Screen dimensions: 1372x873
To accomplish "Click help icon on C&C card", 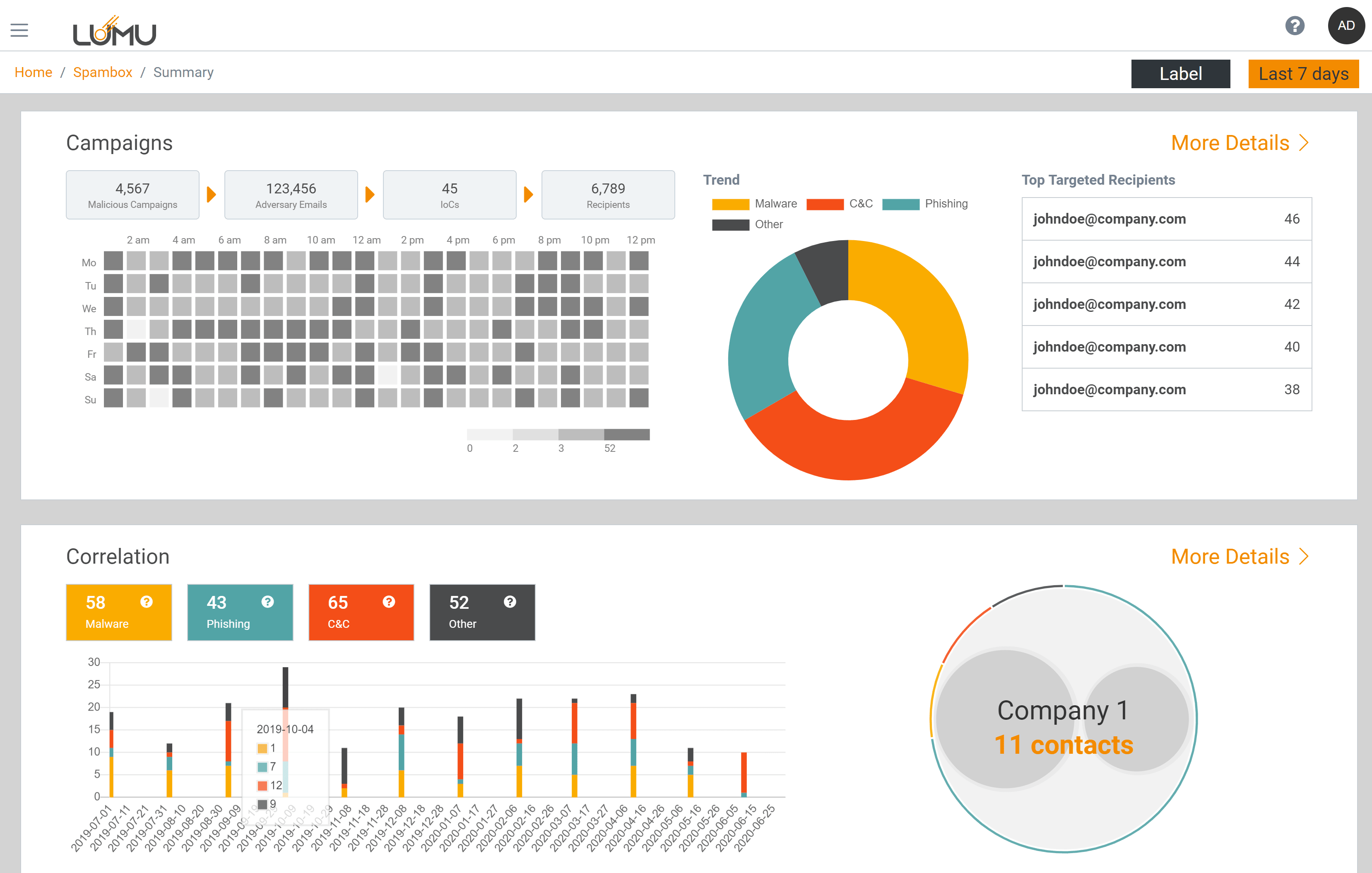I will [x=389, y=602].
